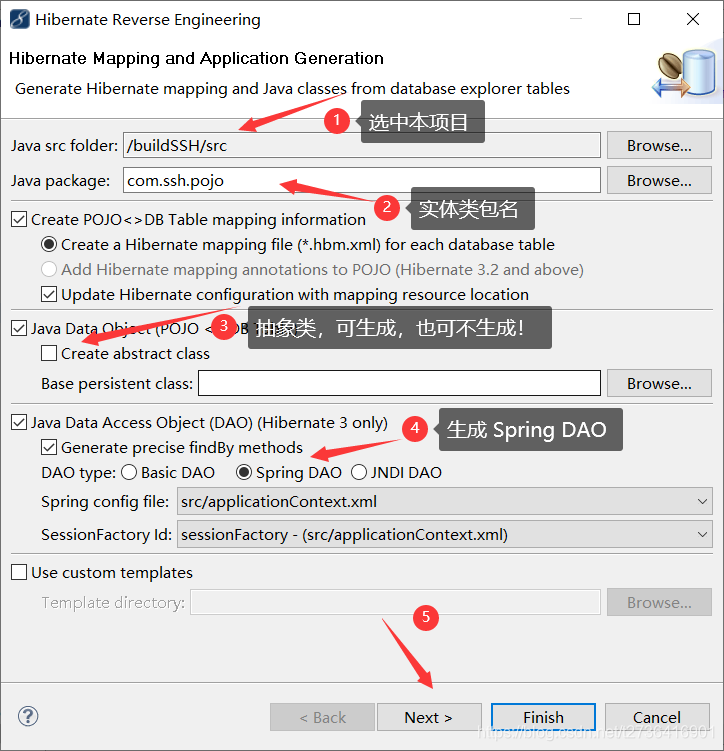Open the Spring config file dropdown
Image resolution: width=724 pixels, height=751 pixels.
[x=445, y=501]
